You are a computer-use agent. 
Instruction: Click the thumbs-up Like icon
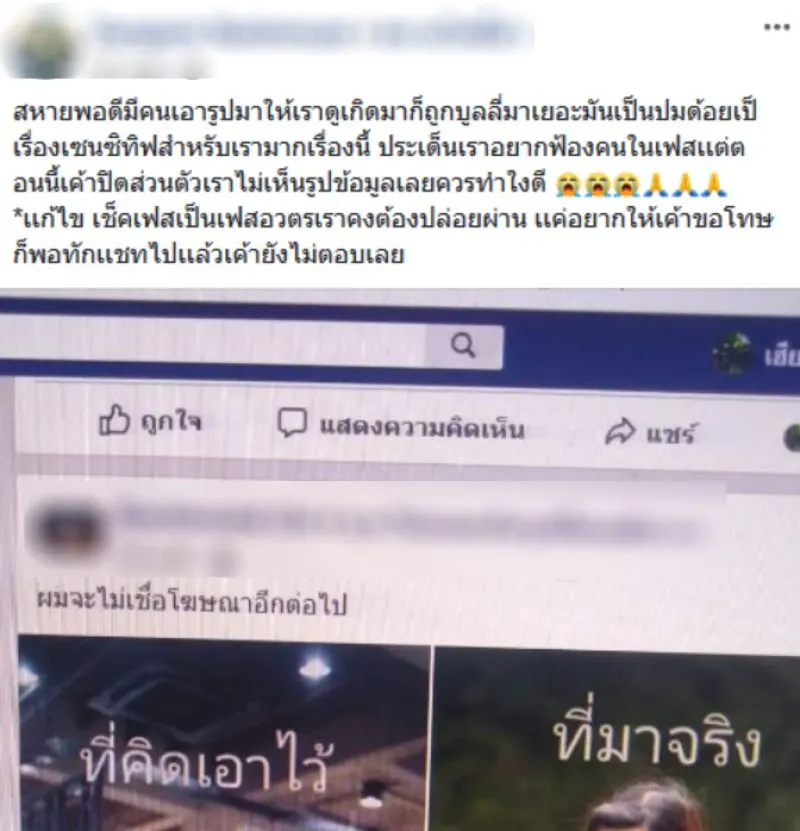pyautogui.click(x=114, y=420)
